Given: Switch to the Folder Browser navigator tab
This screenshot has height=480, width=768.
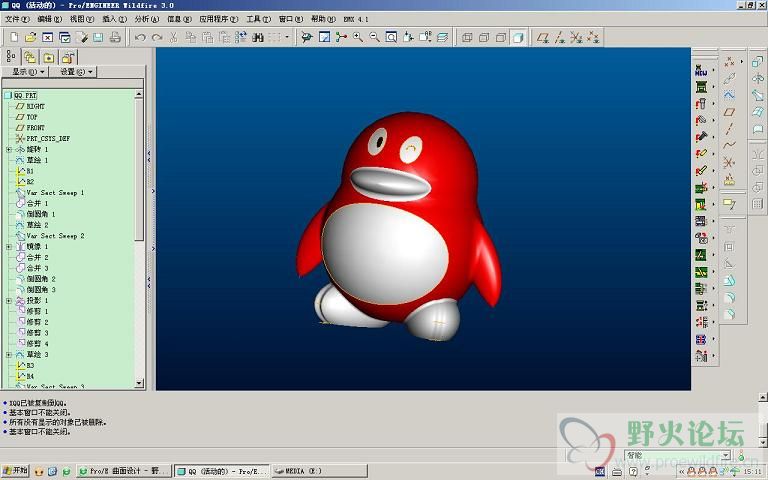Looking at the screenshot, I should tap(30, 57).
